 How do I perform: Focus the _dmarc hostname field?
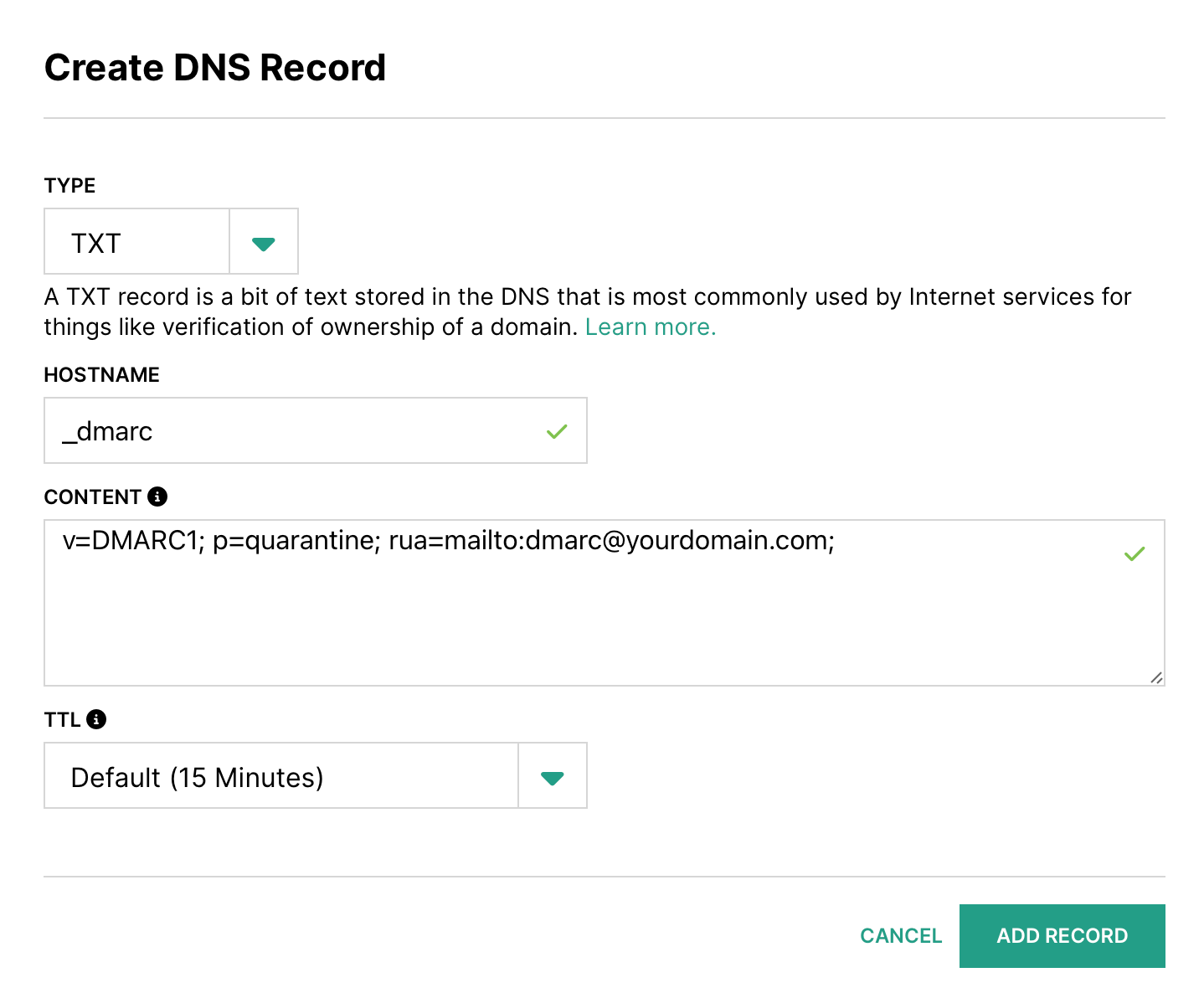(x=316, y=430)
